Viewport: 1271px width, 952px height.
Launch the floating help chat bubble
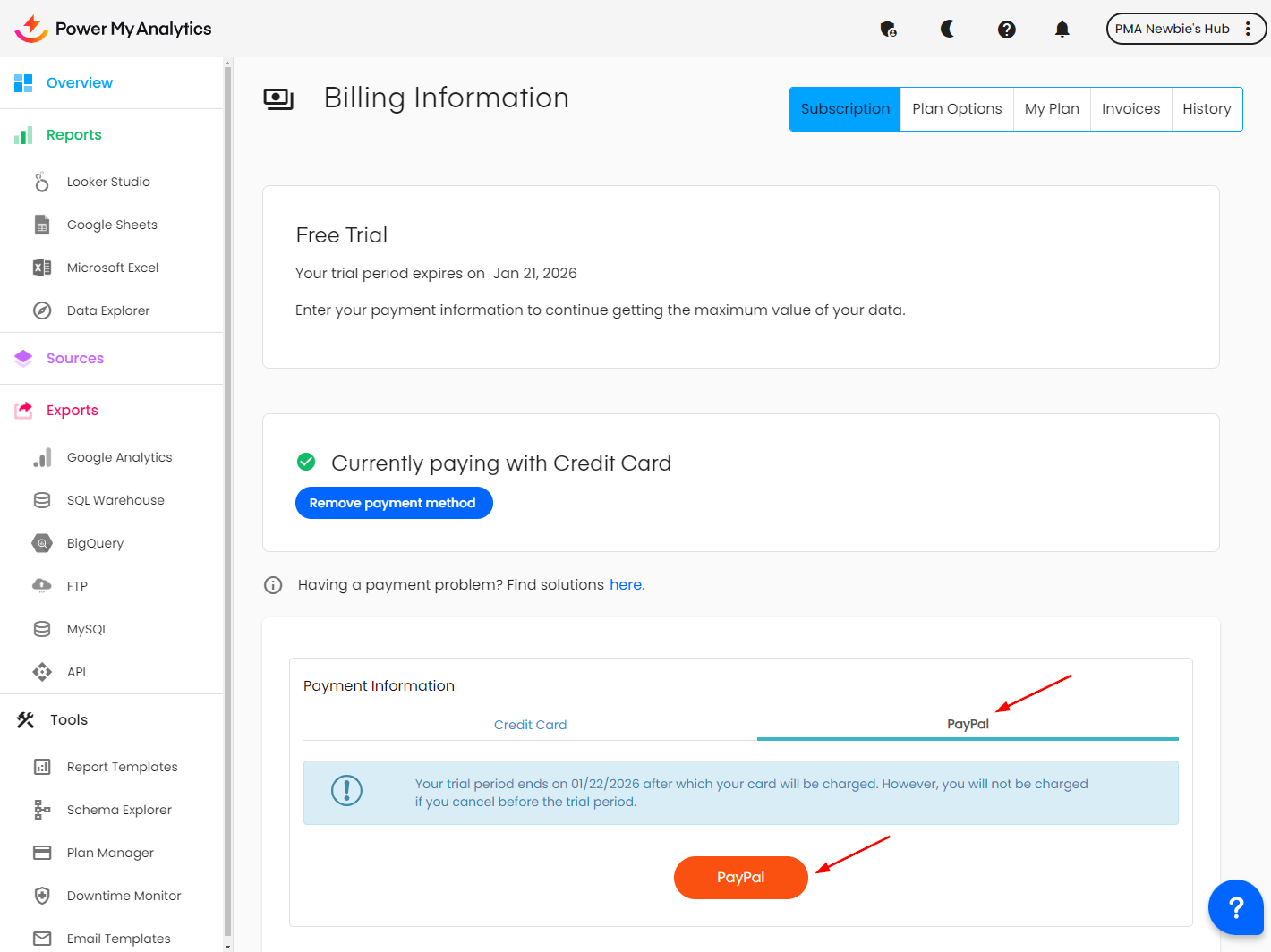click(x=1235, y=907)
